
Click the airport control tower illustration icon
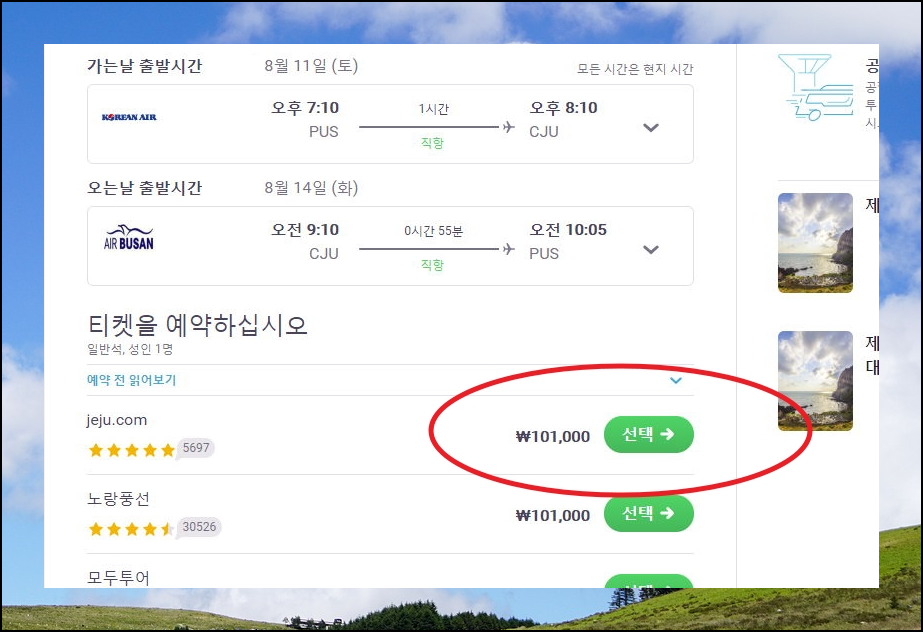point(816,87)
